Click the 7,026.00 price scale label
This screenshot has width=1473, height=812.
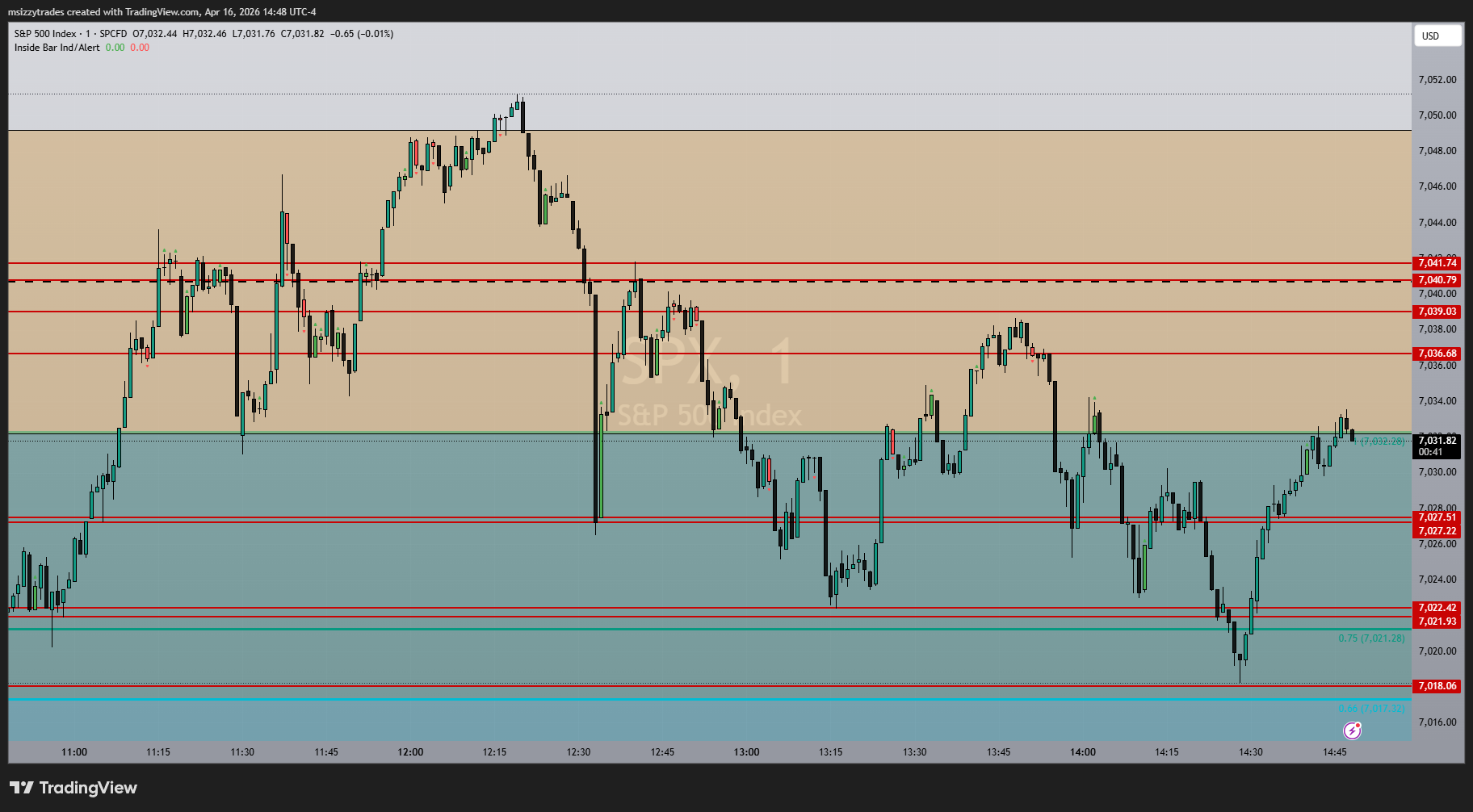[x=1437, y=544]
